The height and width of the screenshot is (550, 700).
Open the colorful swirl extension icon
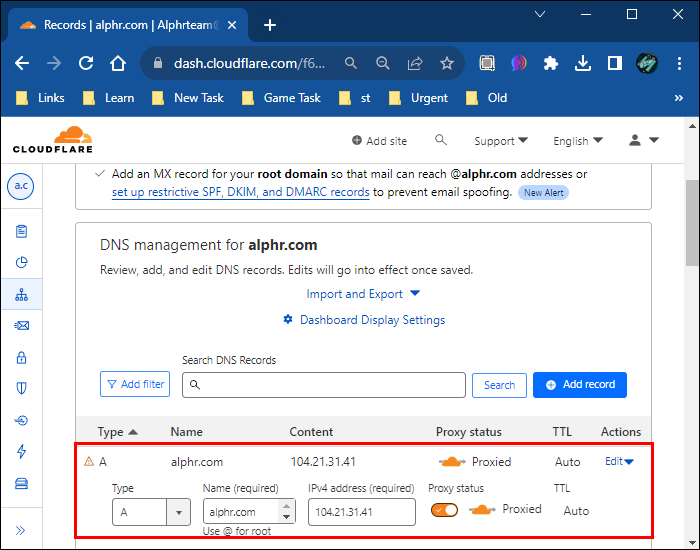[519, 63]
